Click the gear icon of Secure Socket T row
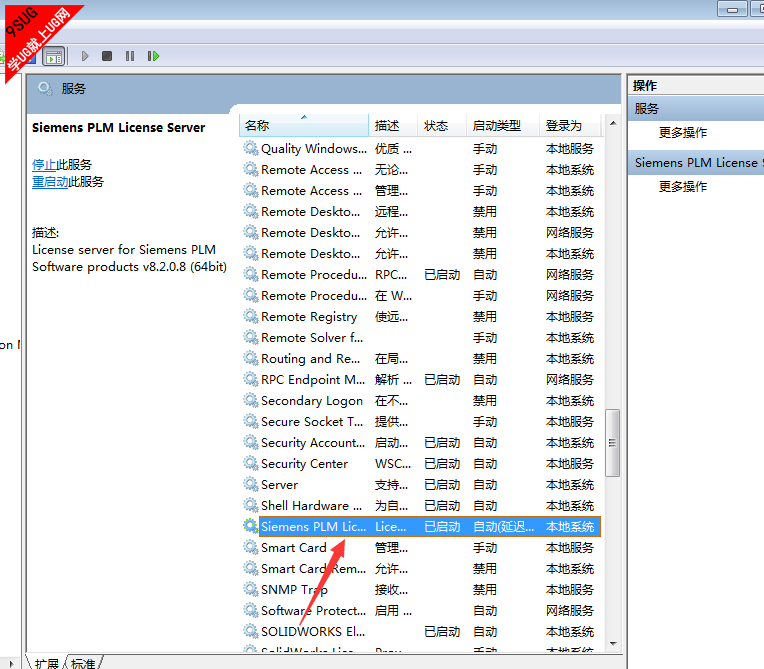Screen dimensions: 764x669 pyautogui.click(x=250, y=421)
